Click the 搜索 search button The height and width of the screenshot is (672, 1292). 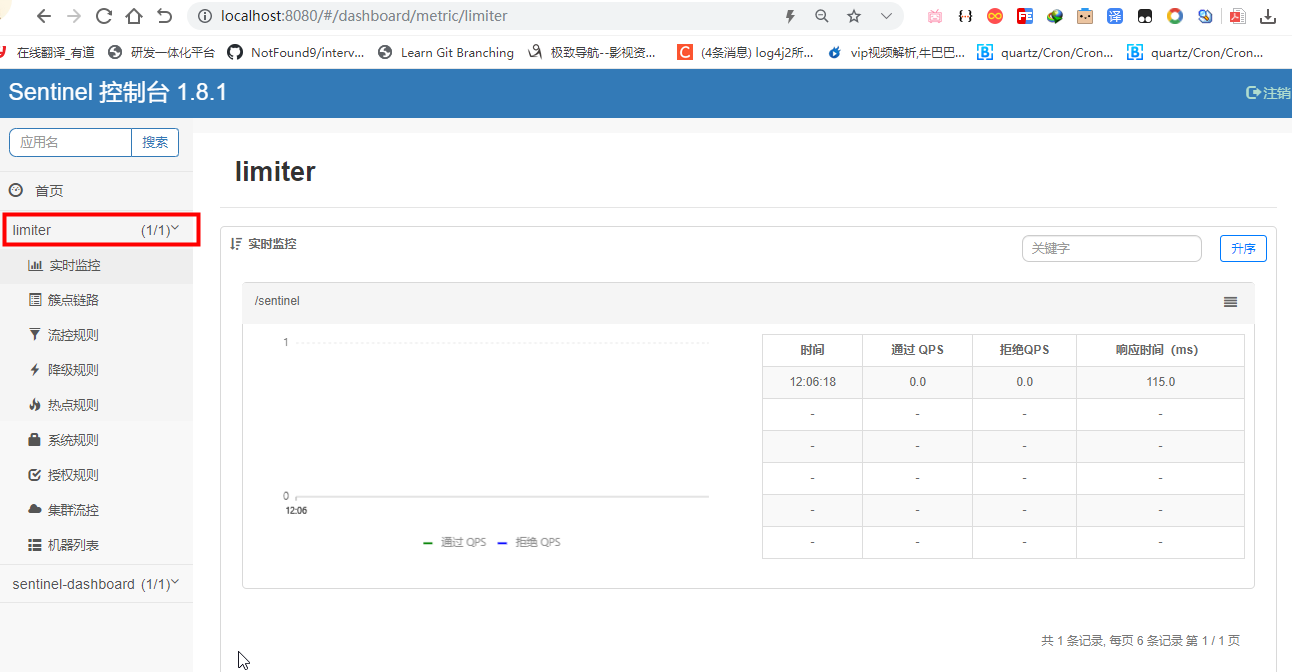coord(155,142)
